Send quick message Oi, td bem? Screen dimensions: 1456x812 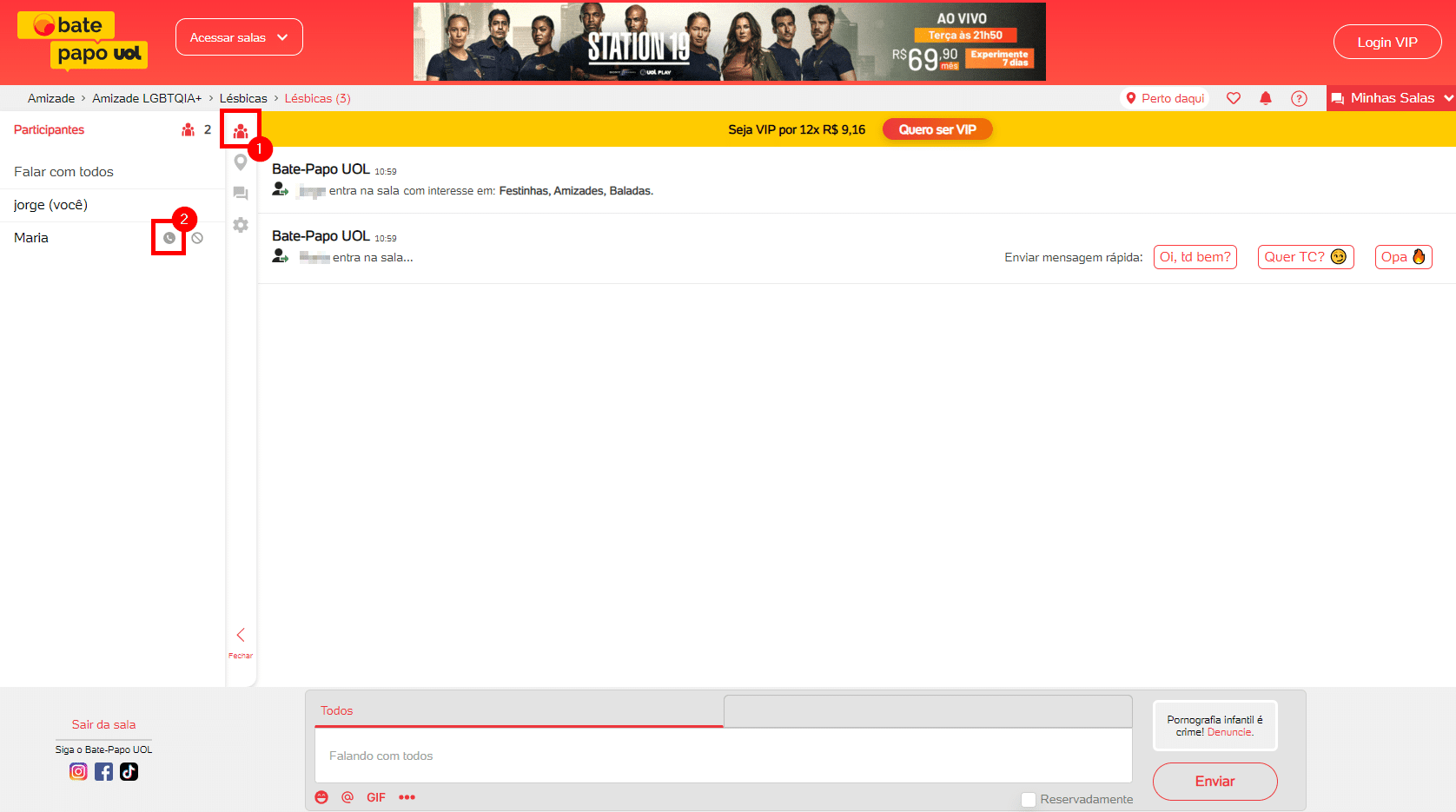[1195, 257]
